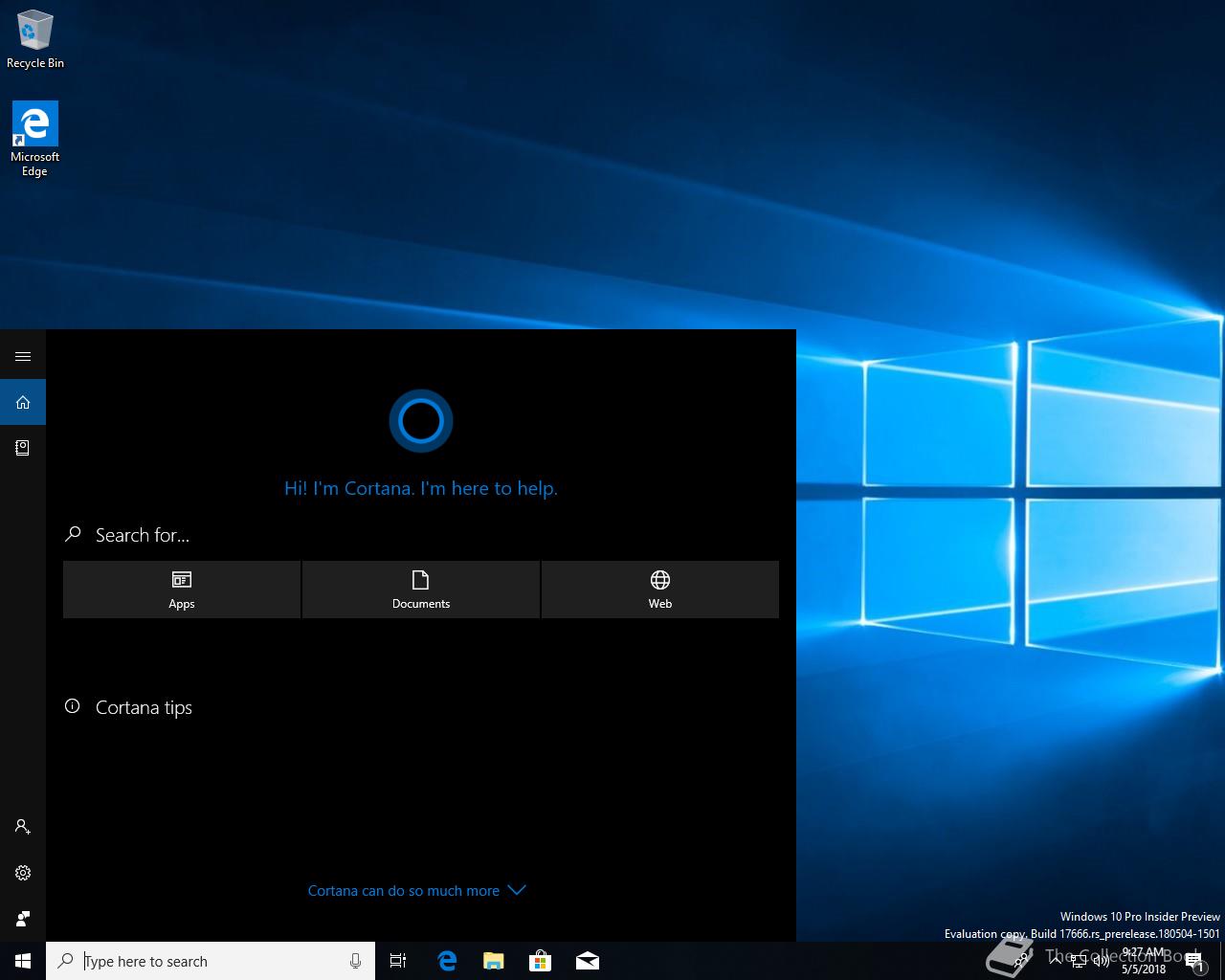Open the Windows Start menu
This screenshot has width=1225, height=980.
pyautogui.click(x=23, y=961)
